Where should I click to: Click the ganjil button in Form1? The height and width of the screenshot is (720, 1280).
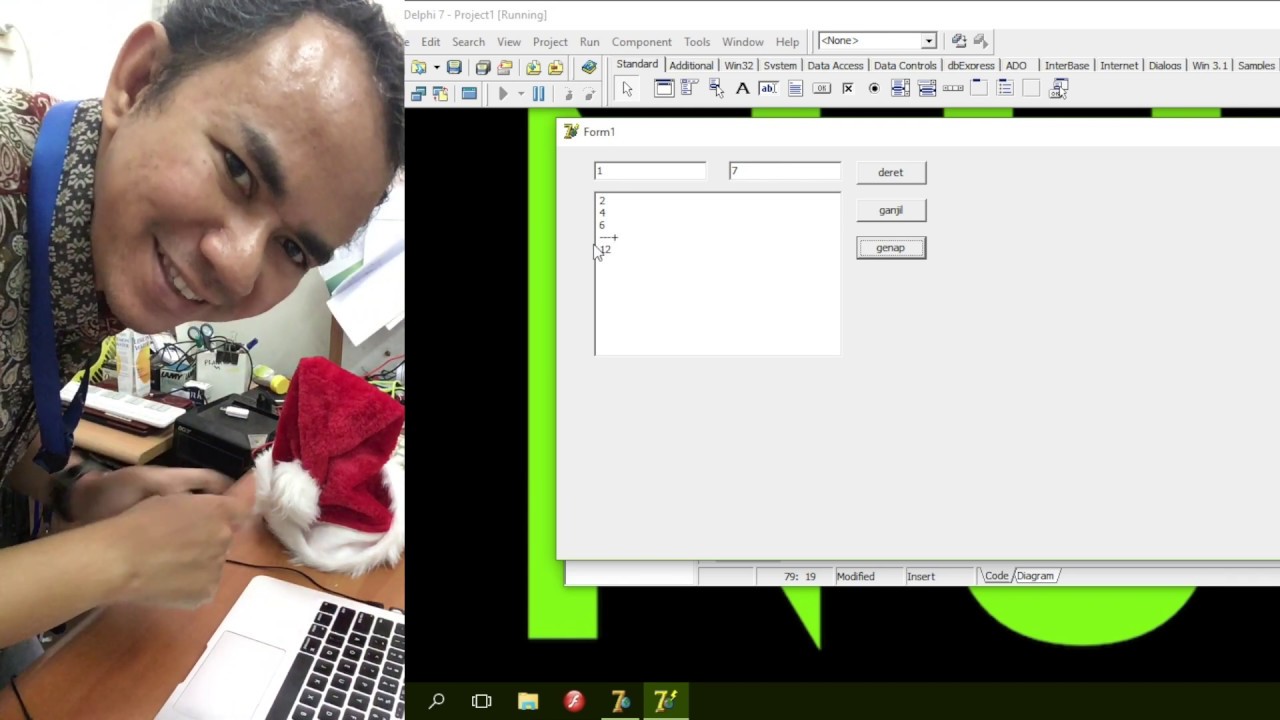pos(891,210)
